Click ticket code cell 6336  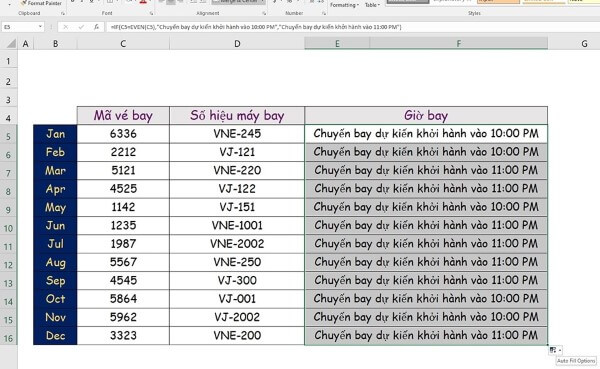tap(123, 134)
